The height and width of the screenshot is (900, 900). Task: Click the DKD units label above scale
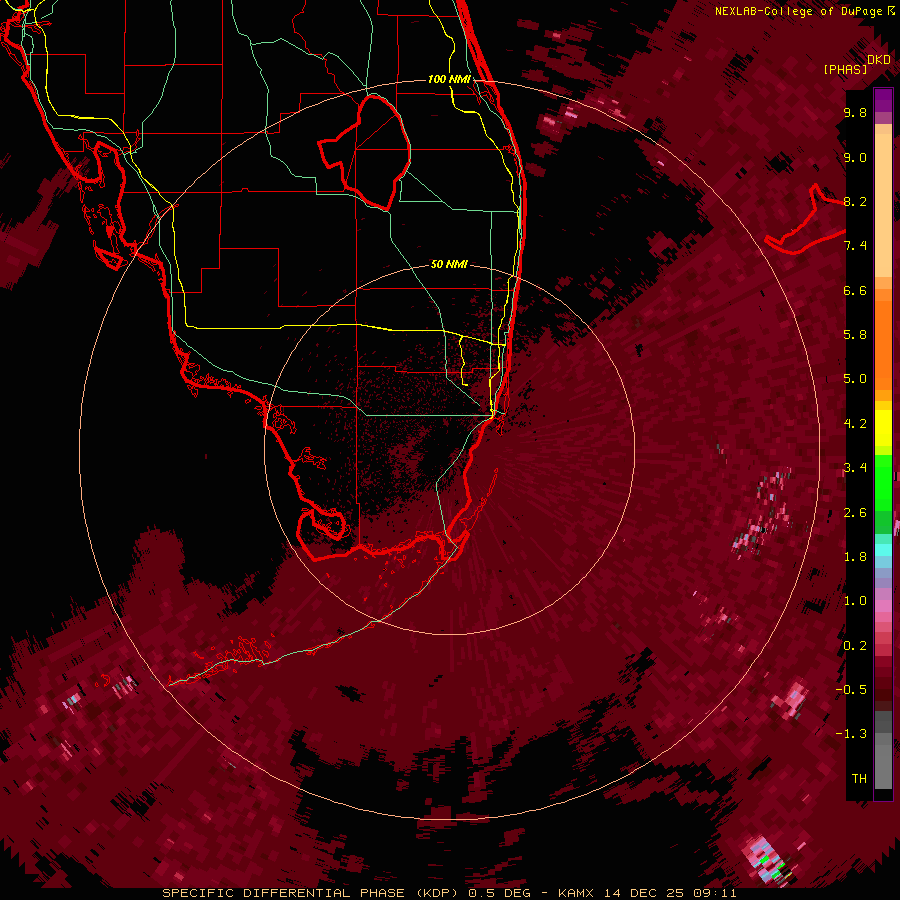click(x=879, y=60)
